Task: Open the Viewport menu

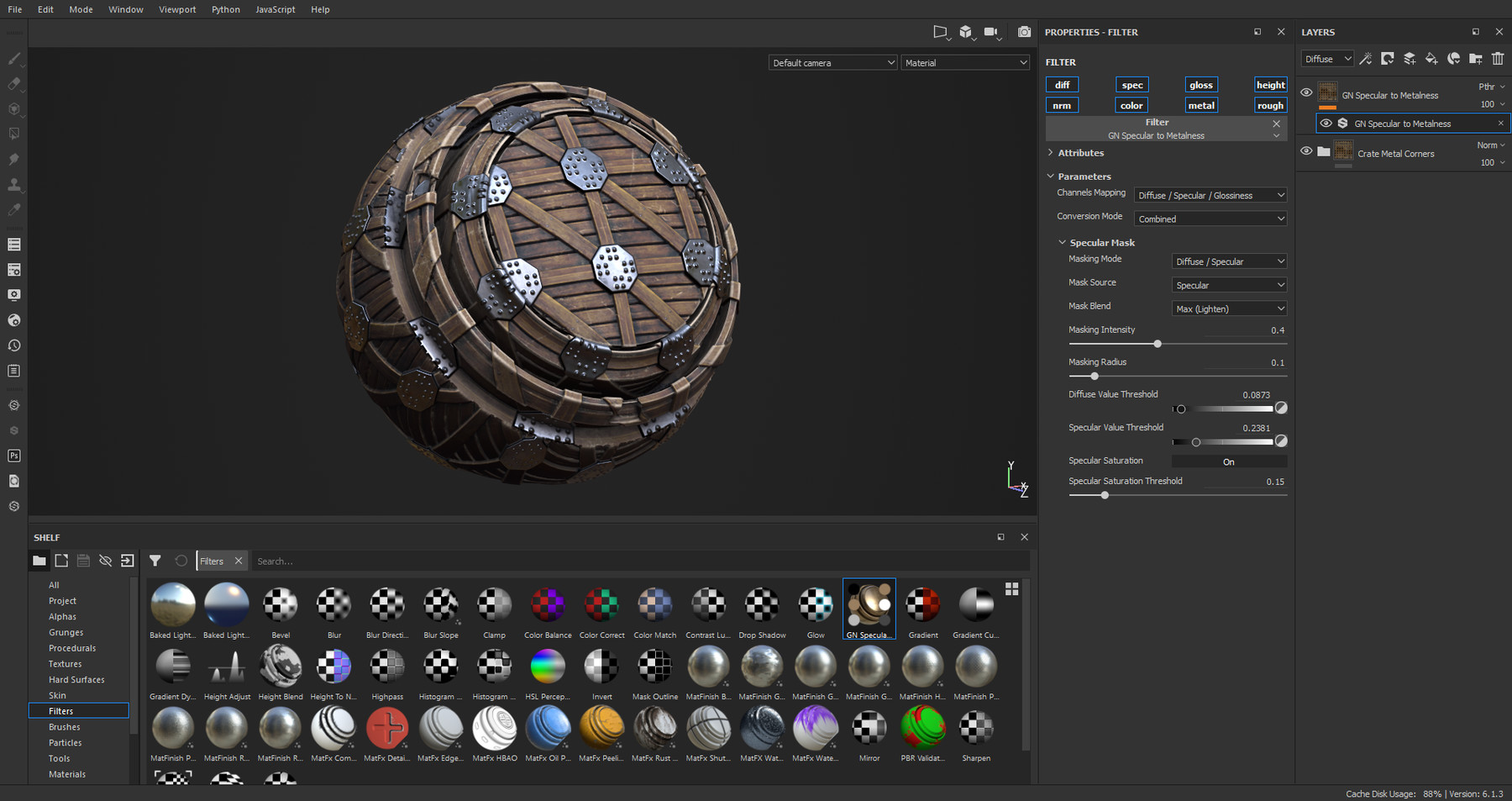Action: (177, 9)
